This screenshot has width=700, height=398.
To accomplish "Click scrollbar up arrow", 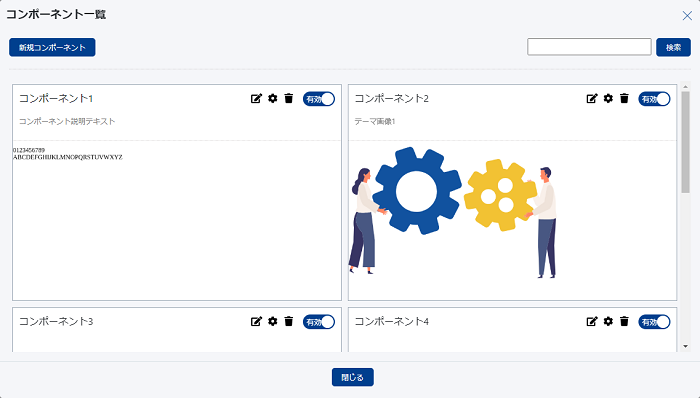I will tap(685, 87).
